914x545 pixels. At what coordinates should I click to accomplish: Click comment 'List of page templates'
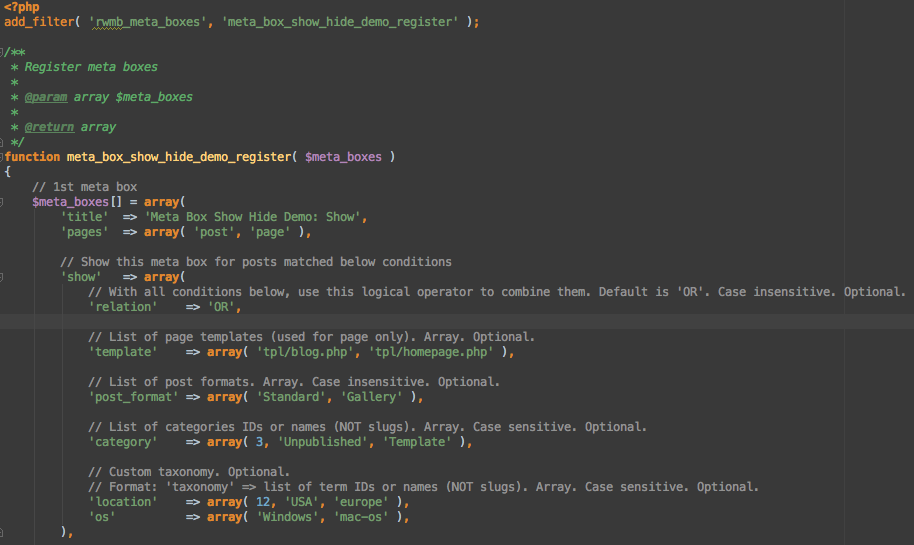click(x=311, y=337)
